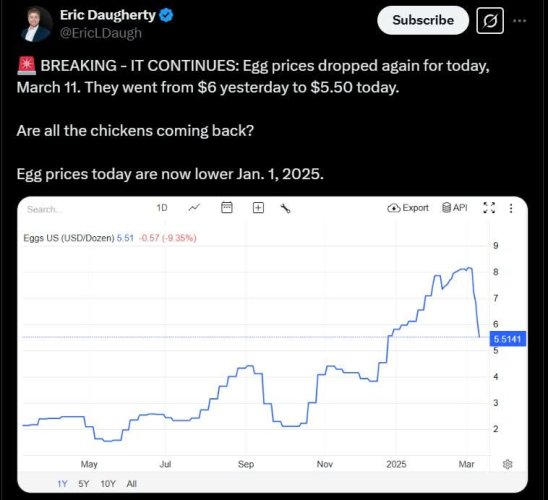The image size is (548, 500).
Task: Click Eric Daugherty's profile avatar
Action: 35,24
